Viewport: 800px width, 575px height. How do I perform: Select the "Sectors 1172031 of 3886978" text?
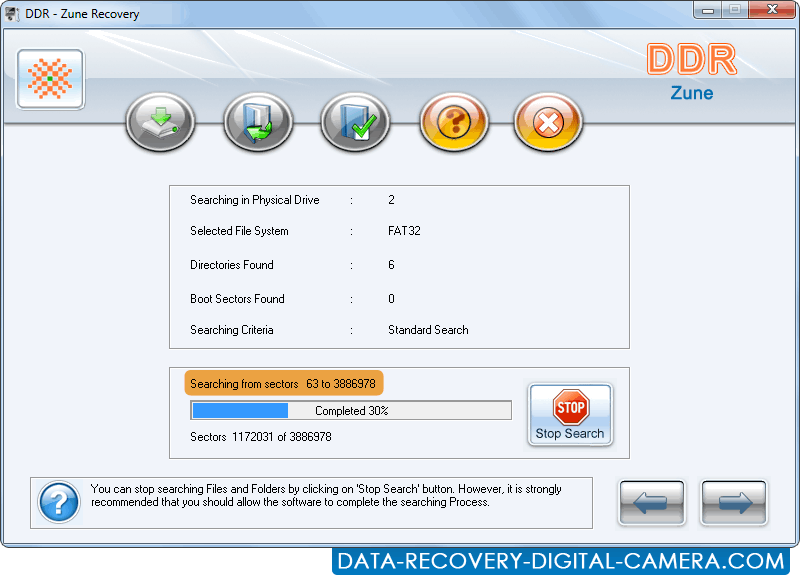coord(261,437)
